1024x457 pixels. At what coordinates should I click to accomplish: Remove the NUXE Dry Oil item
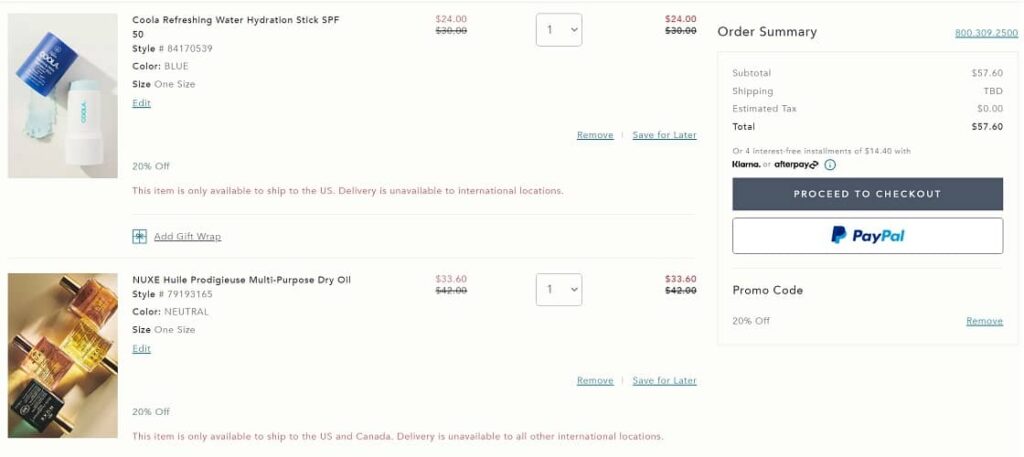pyautogui.click(x=595, y=381)
